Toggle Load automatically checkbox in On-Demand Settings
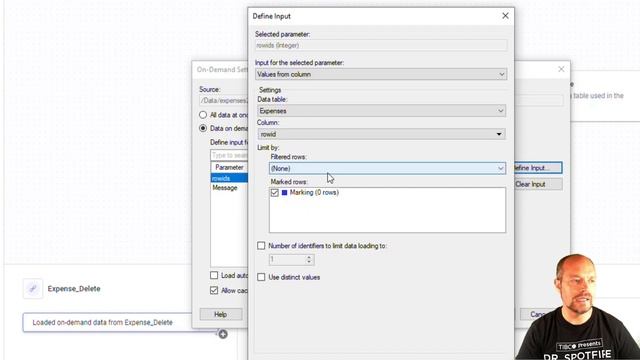The width and height of the screenshot is (640, 360). point(214,276)
